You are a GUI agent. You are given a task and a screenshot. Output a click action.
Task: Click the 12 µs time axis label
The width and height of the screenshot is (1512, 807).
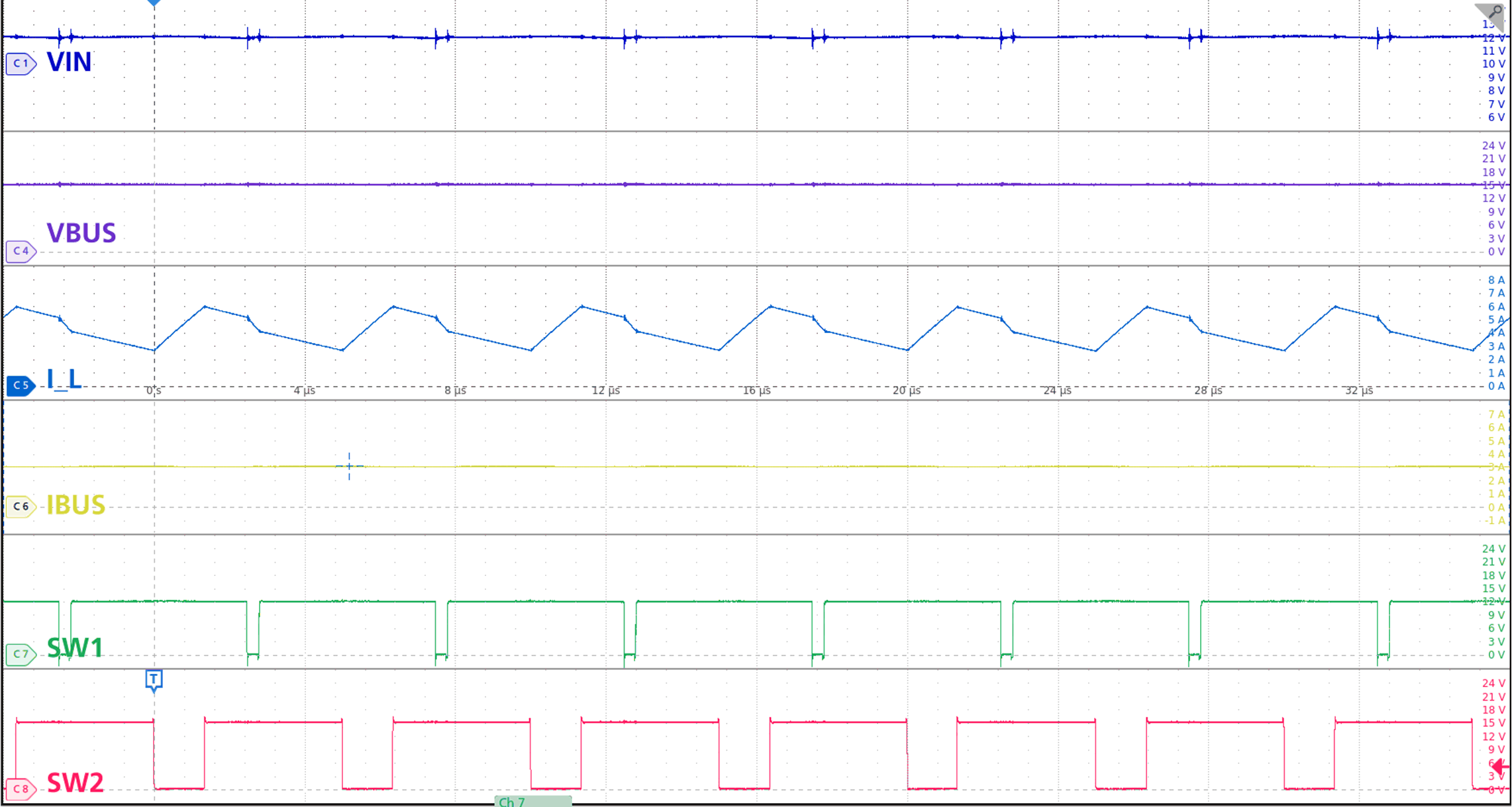click(606, 391)
